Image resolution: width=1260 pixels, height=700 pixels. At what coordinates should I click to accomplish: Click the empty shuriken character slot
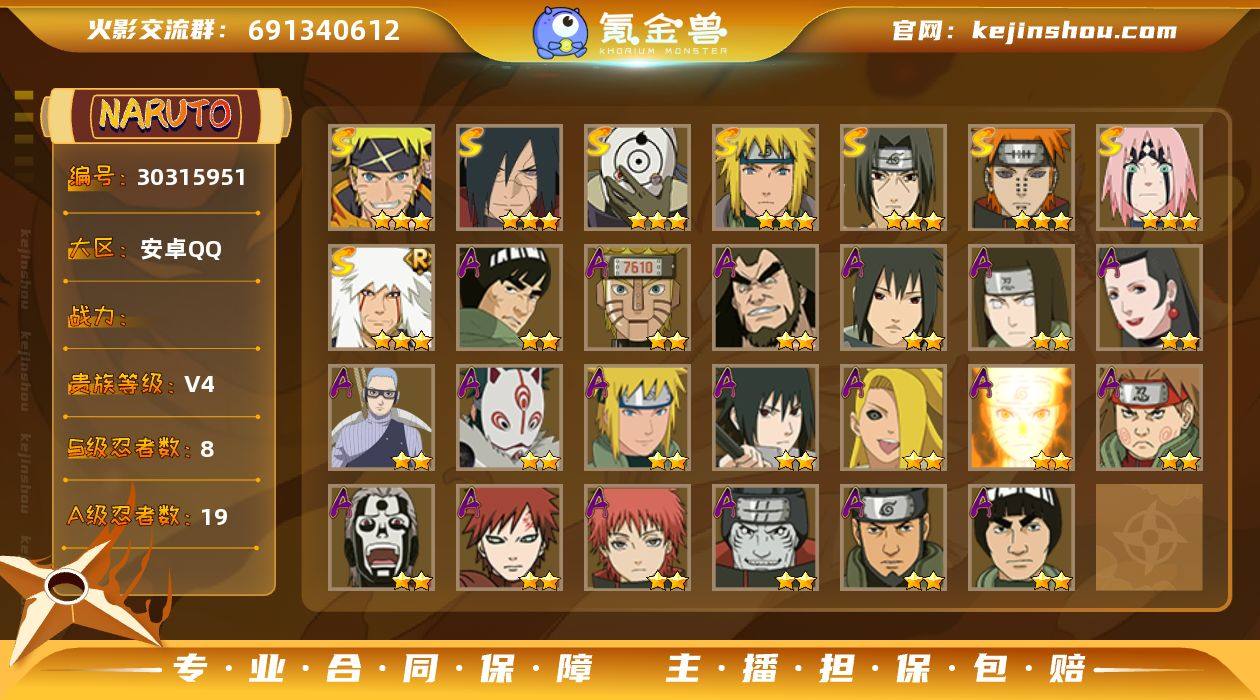coord(1149,538)
